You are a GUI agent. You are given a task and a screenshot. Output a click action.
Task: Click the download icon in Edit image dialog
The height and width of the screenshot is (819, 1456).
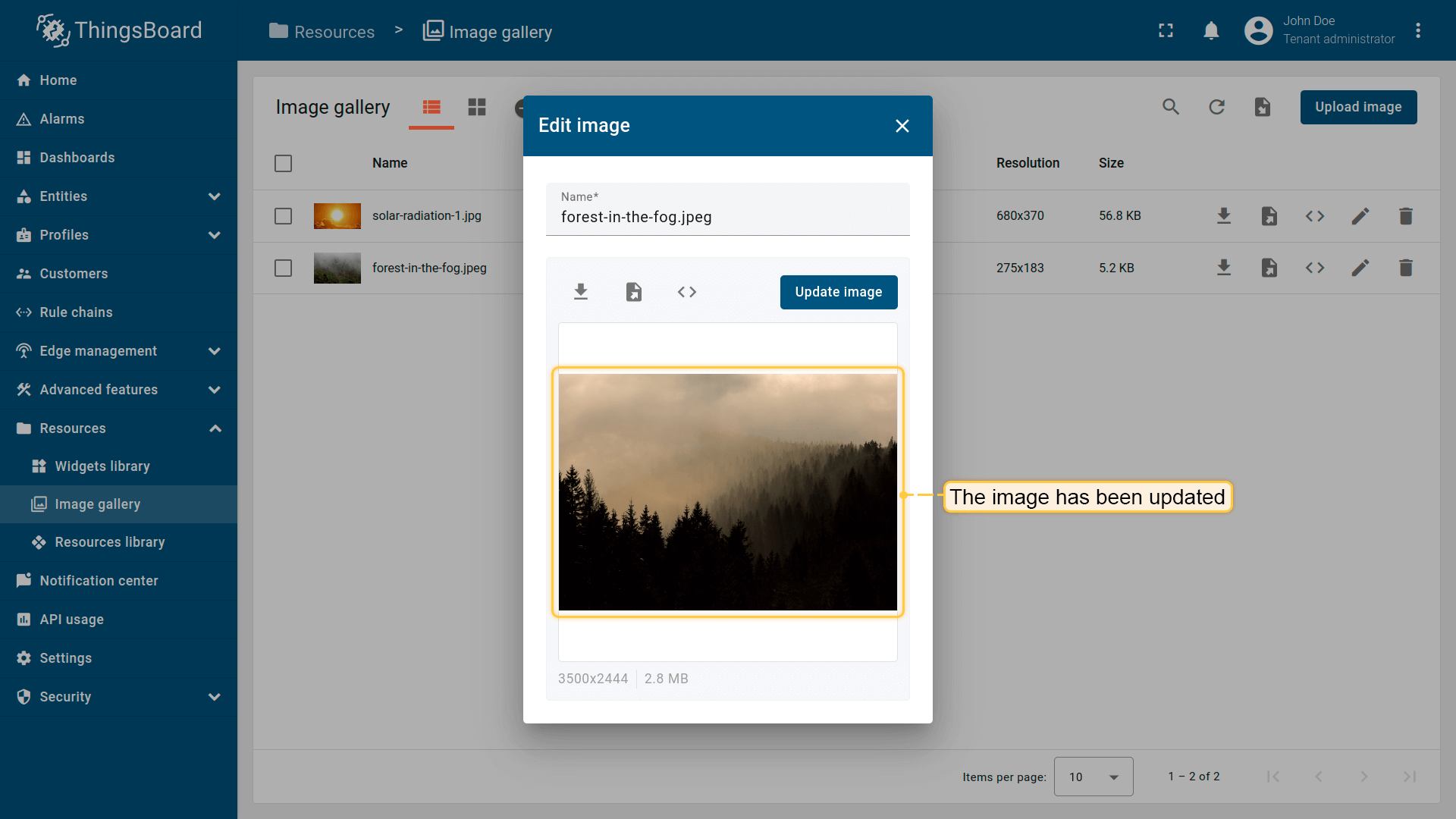pos(581,292)
